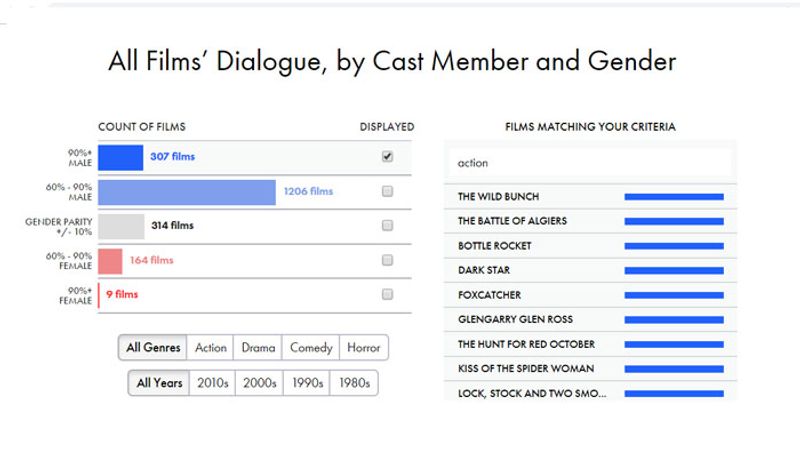
Task: Check the Gender Parity displayed checkbox
Action: coord(387,226)
